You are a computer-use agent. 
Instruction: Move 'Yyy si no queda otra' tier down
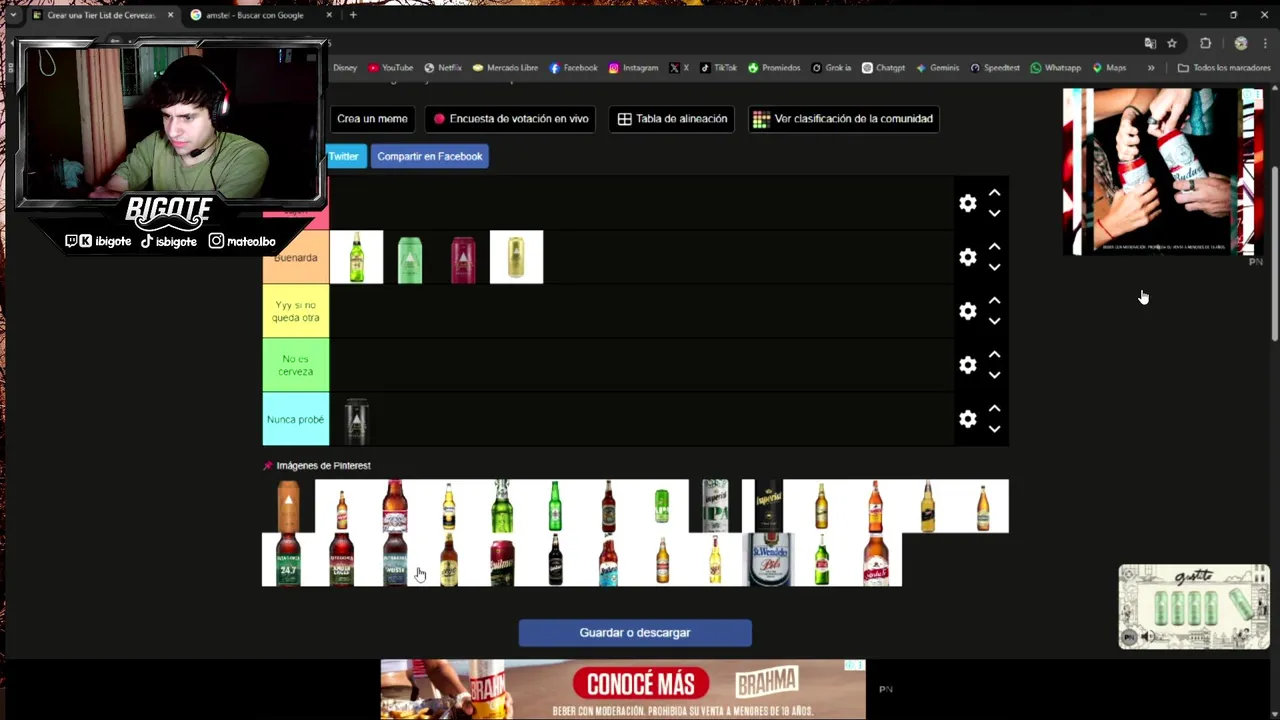click(994, 321)
